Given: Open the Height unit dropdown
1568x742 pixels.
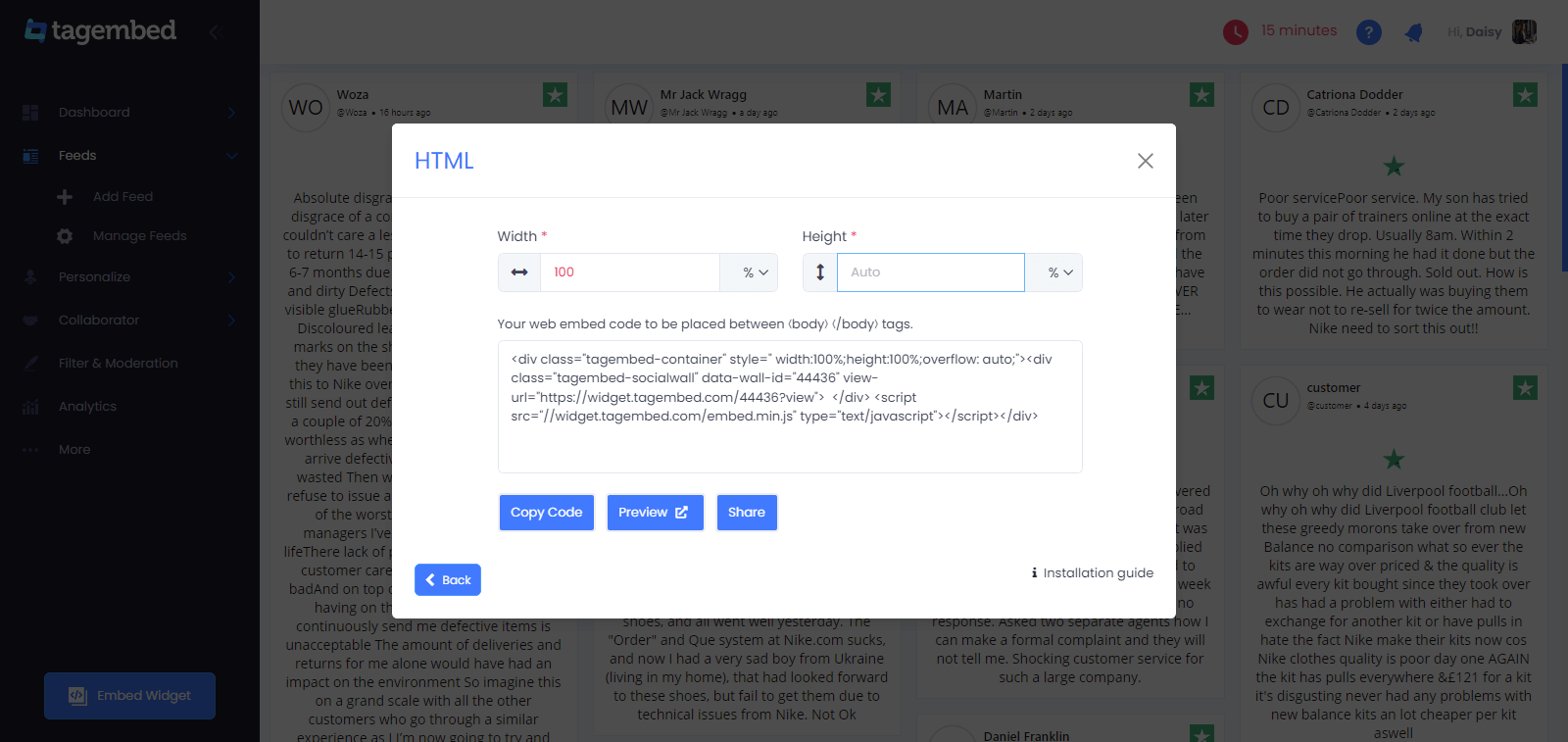Looking at the screenshot, I should pyautogui.click(x=1054, y=272).
